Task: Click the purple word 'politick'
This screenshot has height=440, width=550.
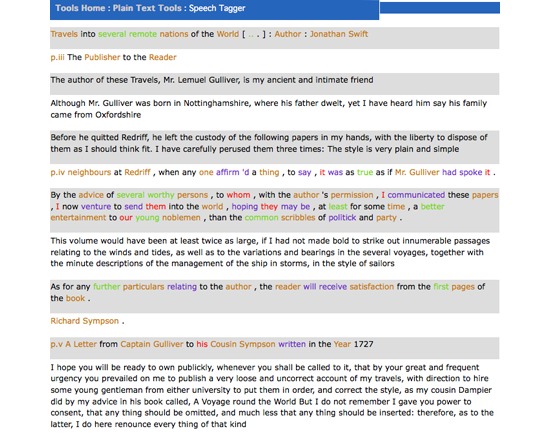Action: pyautogui.click(x=342, y=218)
